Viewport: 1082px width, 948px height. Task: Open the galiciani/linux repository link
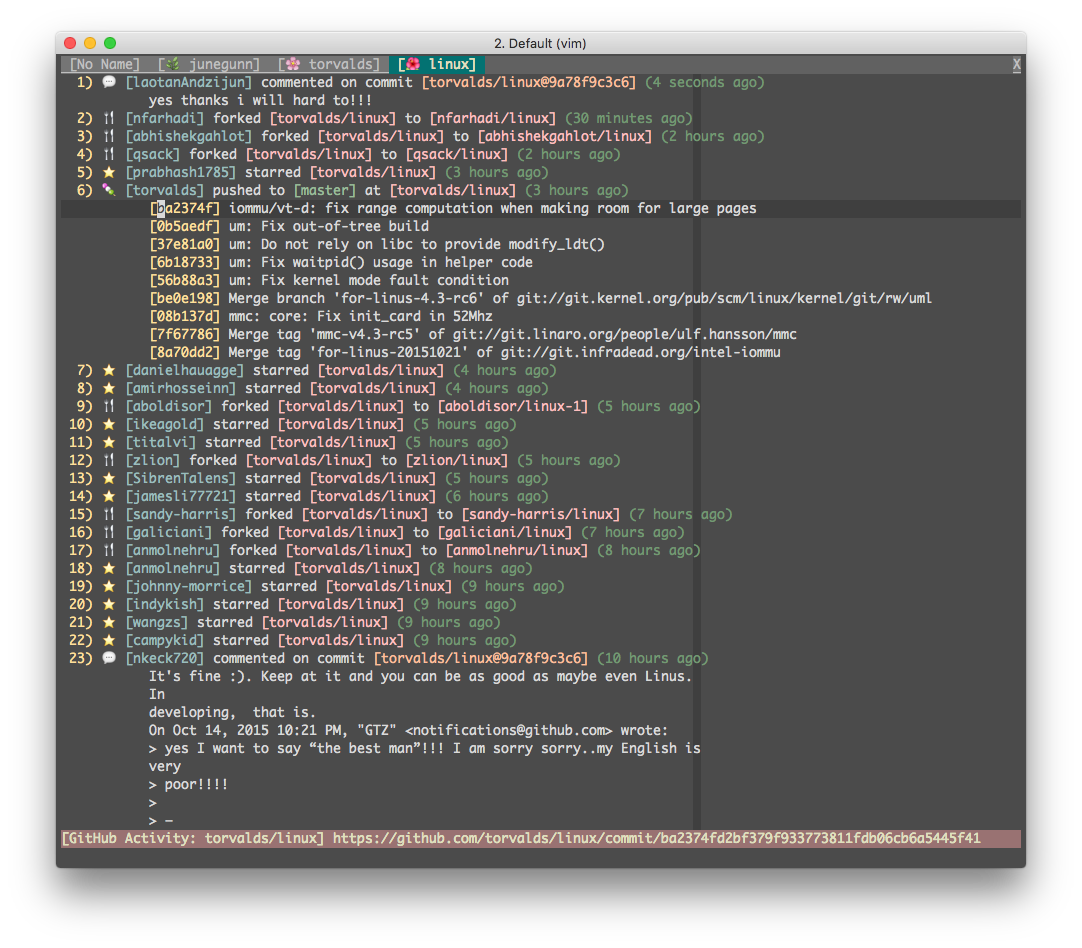coord(505,532)
